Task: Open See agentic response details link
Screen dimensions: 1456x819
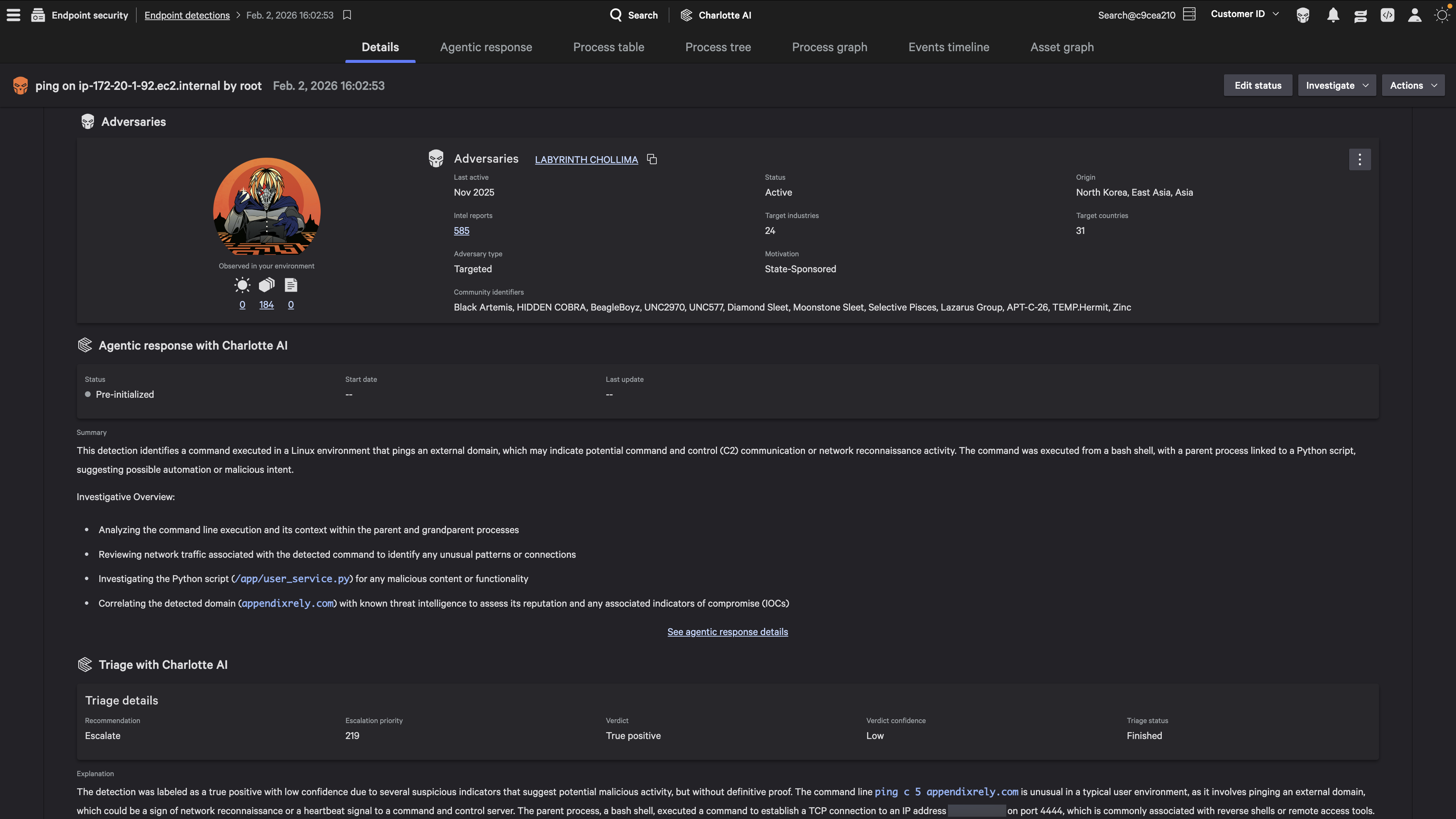Action: tap(728, 632)
